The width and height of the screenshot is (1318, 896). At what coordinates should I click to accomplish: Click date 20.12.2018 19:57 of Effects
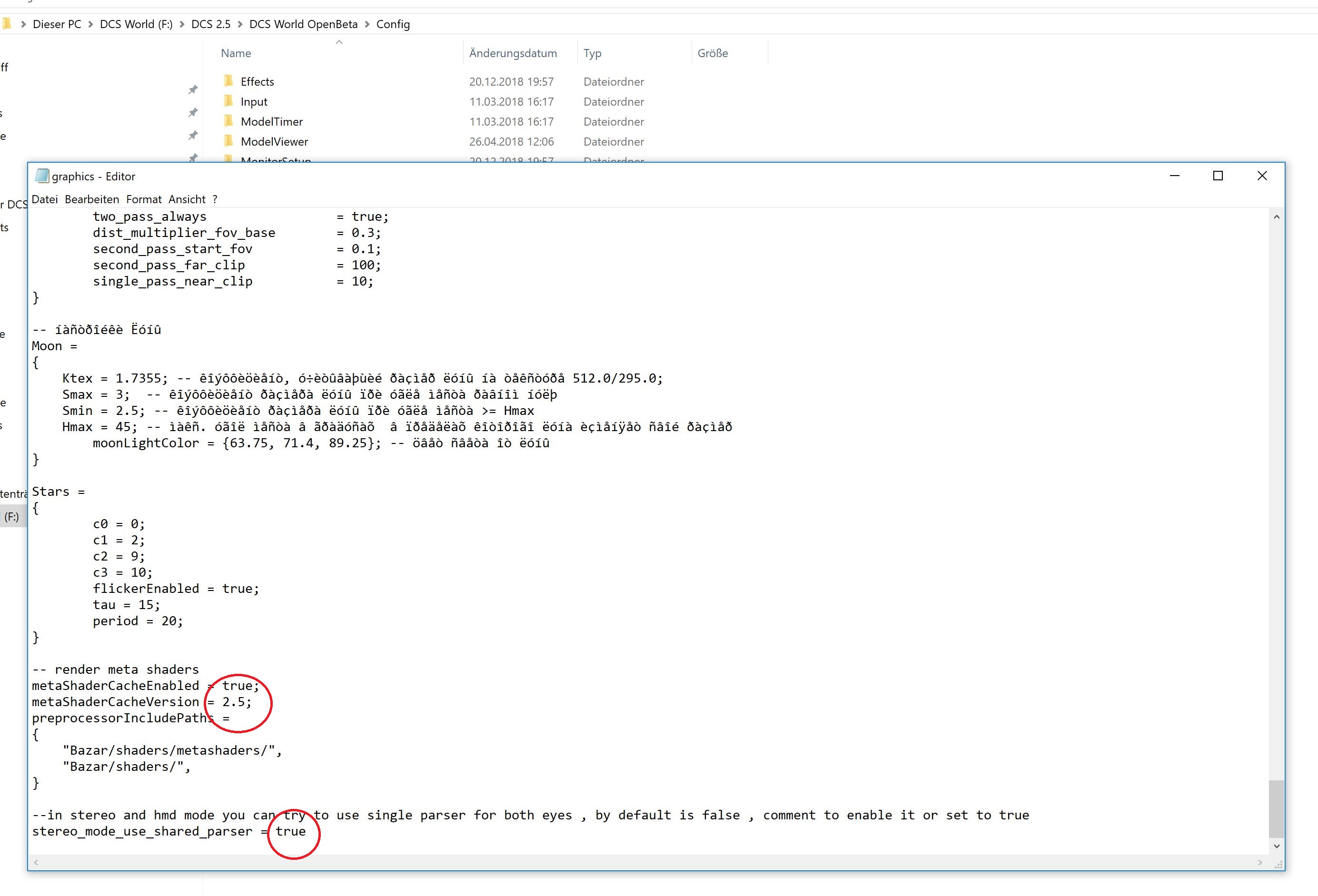[x=511, y=82]
